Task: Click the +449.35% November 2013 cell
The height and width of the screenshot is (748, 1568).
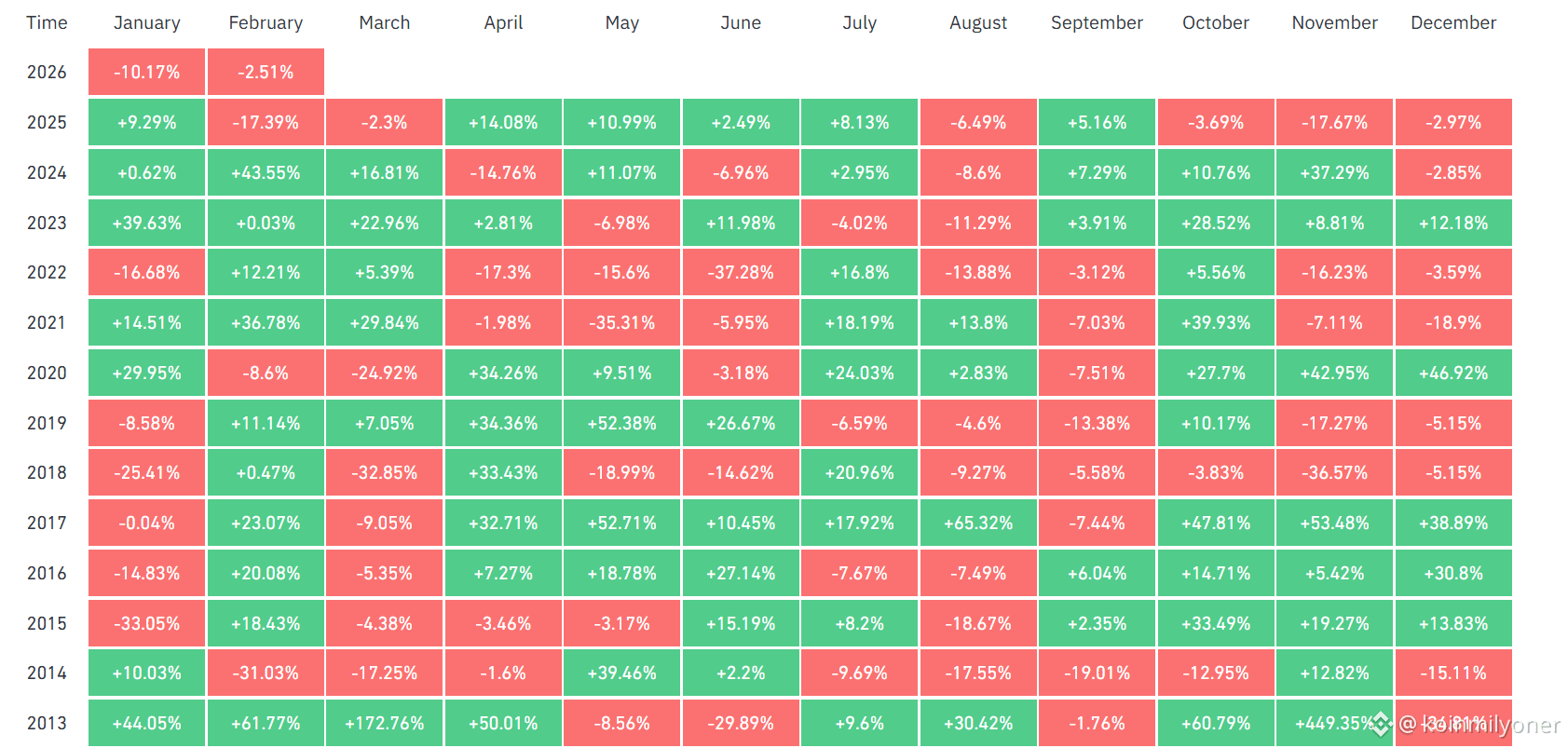Action: tap(1328, 723)
